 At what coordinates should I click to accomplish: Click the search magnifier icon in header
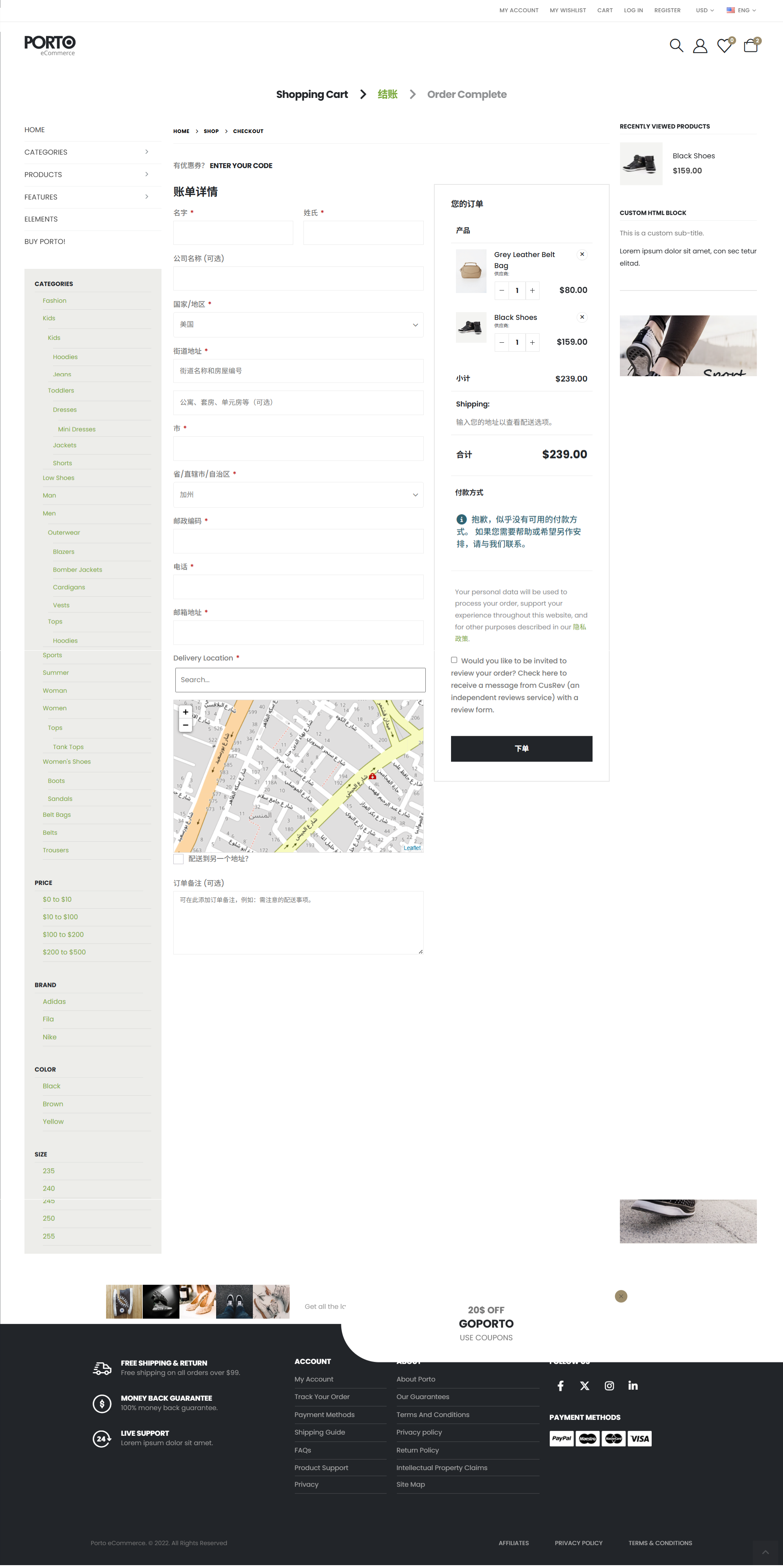676,46
